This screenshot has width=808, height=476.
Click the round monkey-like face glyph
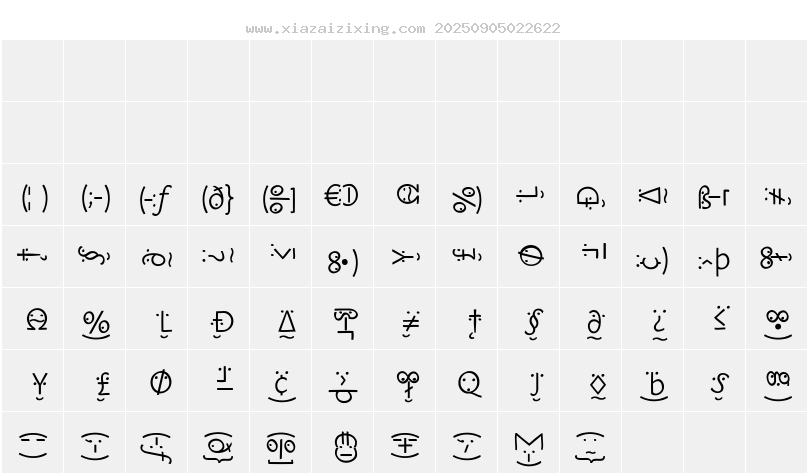345,447
